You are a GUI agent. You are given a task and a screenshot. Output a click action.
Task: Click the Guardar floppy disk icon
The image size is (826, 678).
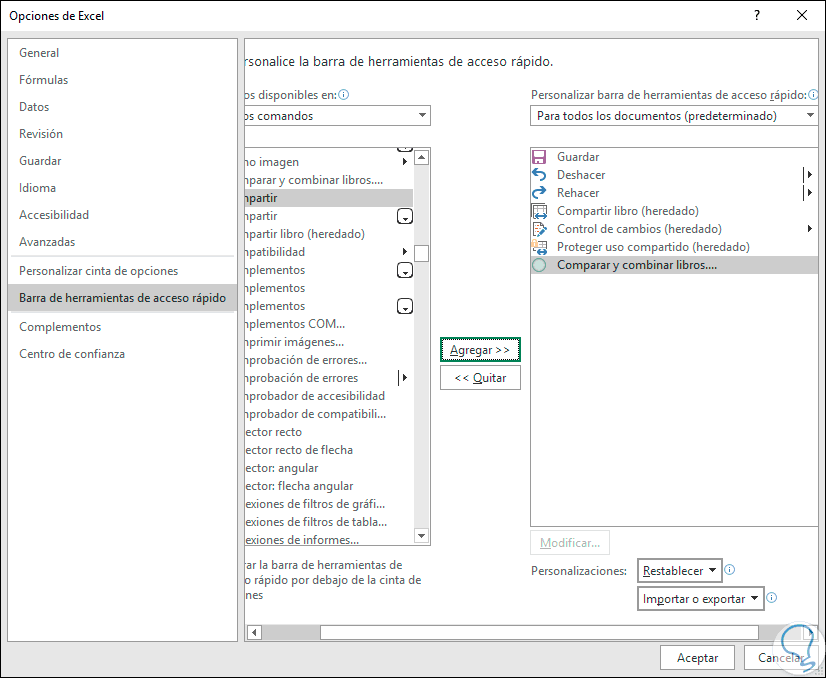539,157
